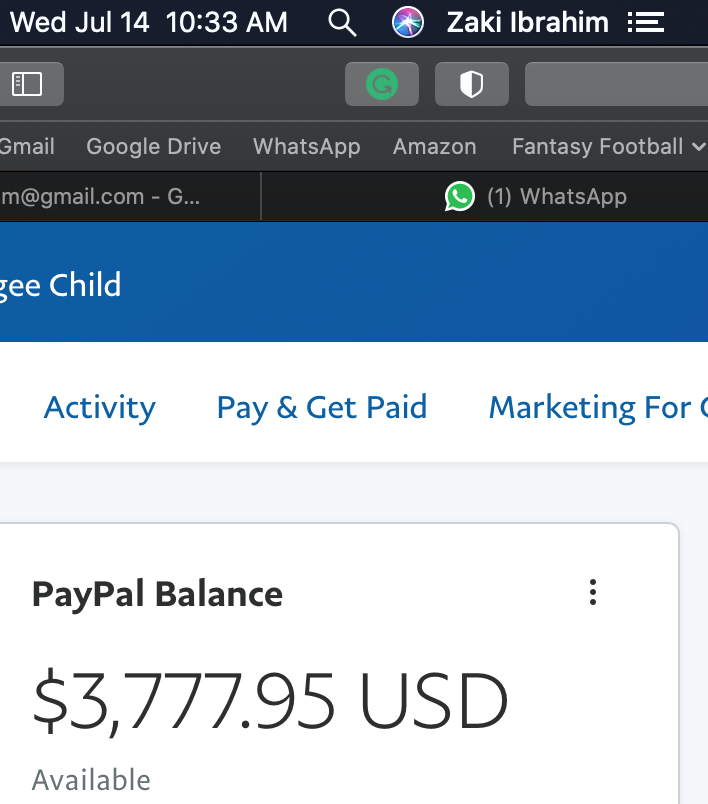The width and height of the screenshot is (708, 804).
Task: Open the Gmail bookmark
Action: [x=27, y=147]
